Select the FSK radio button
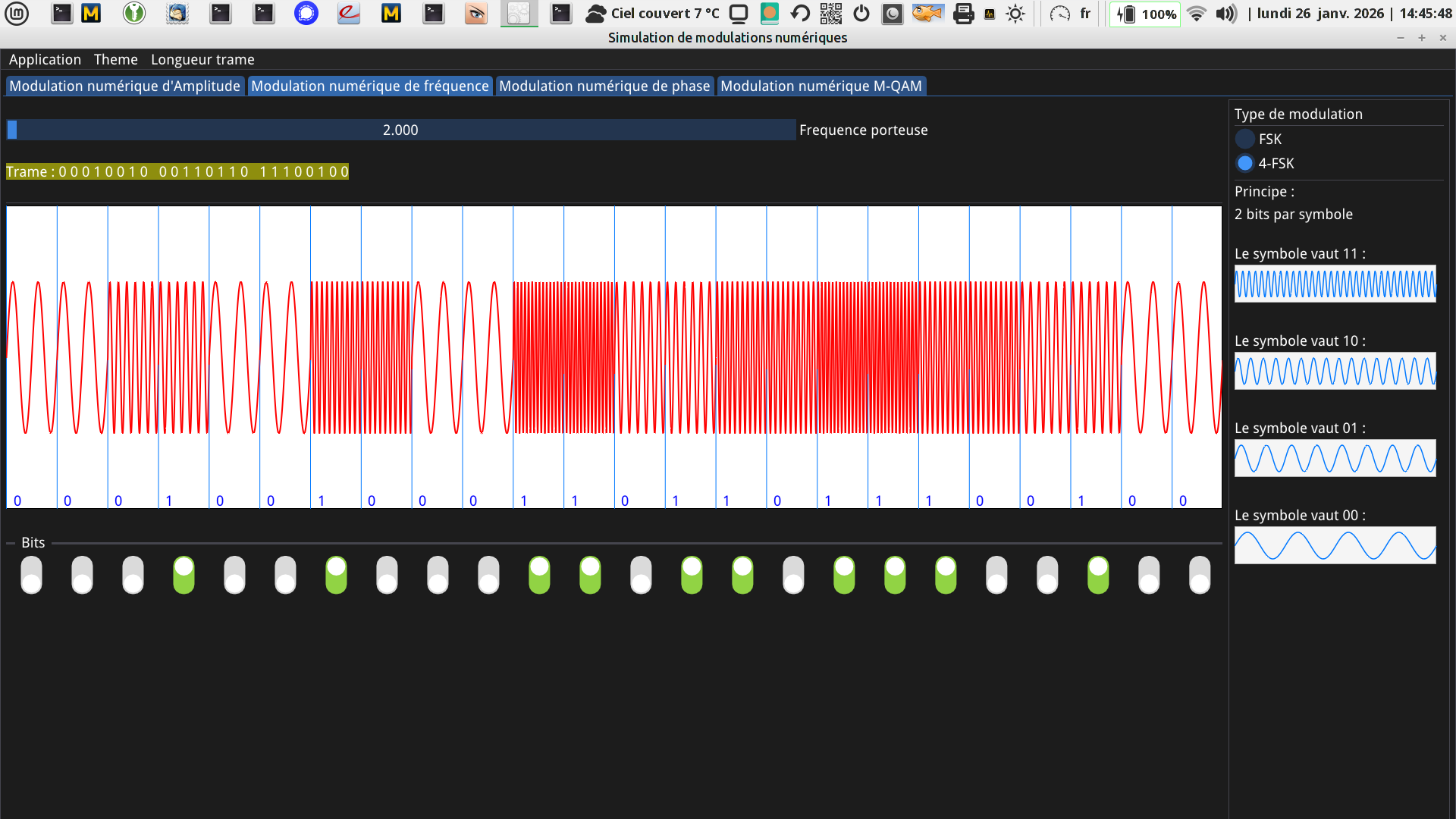1456x819 pixels. coord(1244,139)
